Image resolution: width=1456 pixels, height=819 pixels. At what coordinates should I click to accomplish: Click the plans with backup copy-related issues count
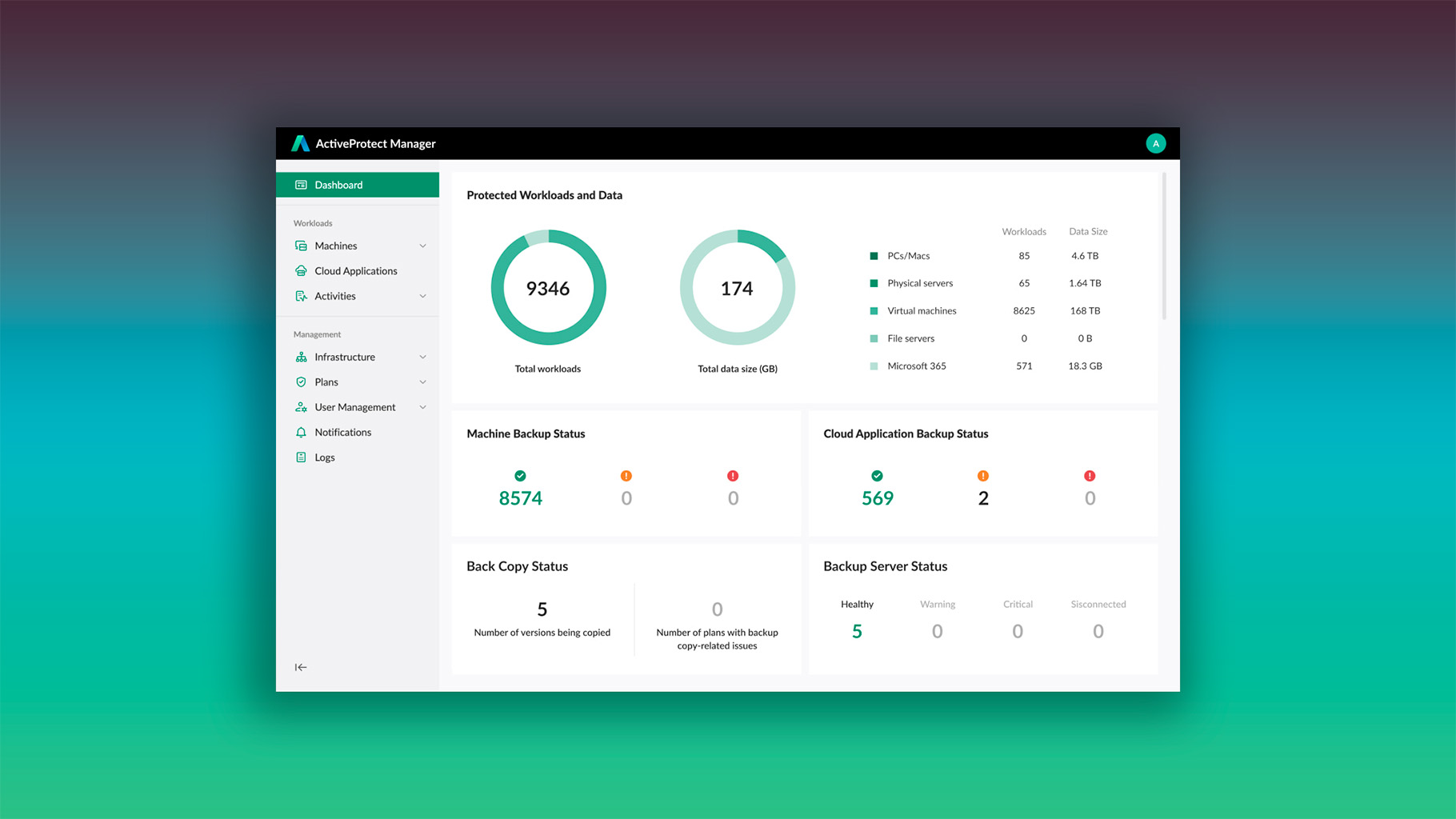pos(718,609)
